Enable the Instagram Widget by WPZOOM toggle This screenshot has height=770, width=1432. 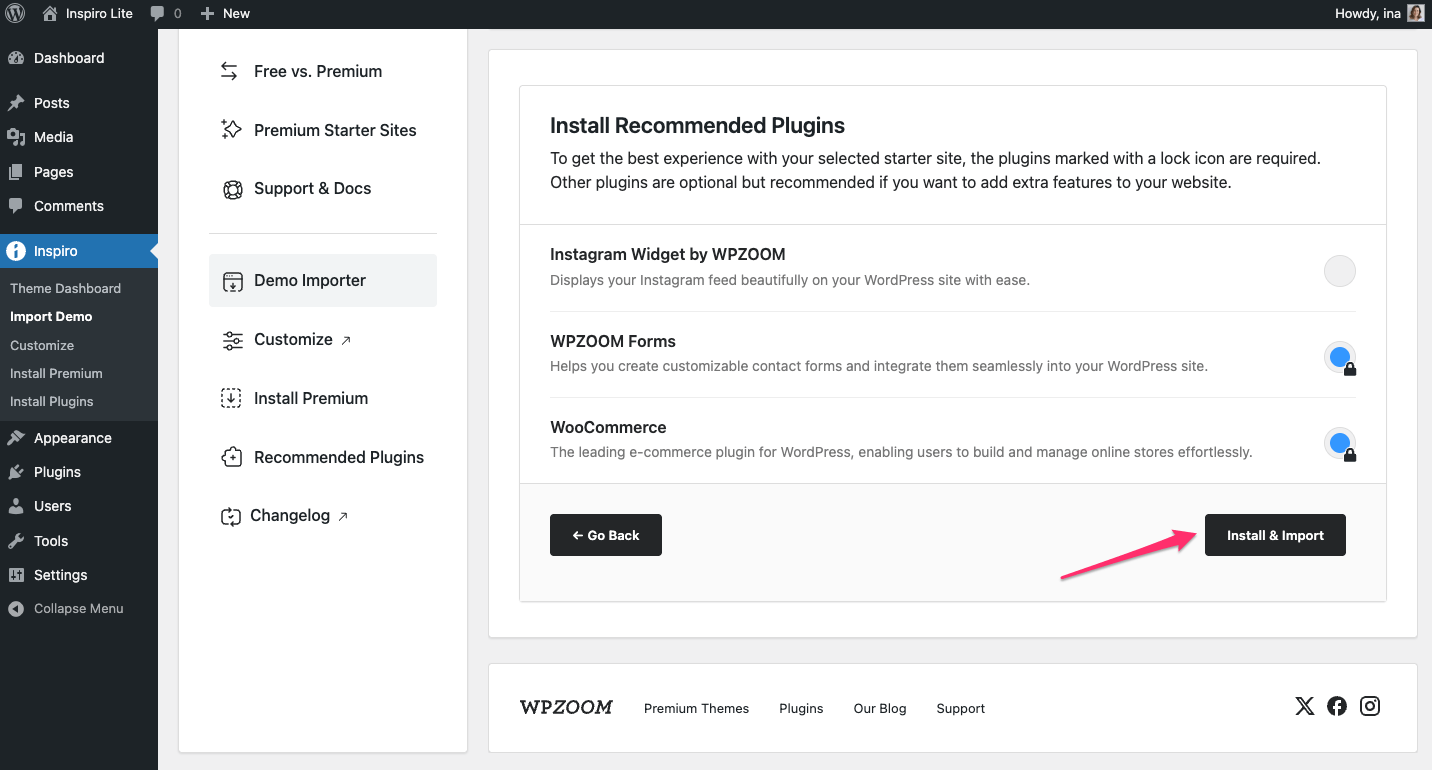1339,271
